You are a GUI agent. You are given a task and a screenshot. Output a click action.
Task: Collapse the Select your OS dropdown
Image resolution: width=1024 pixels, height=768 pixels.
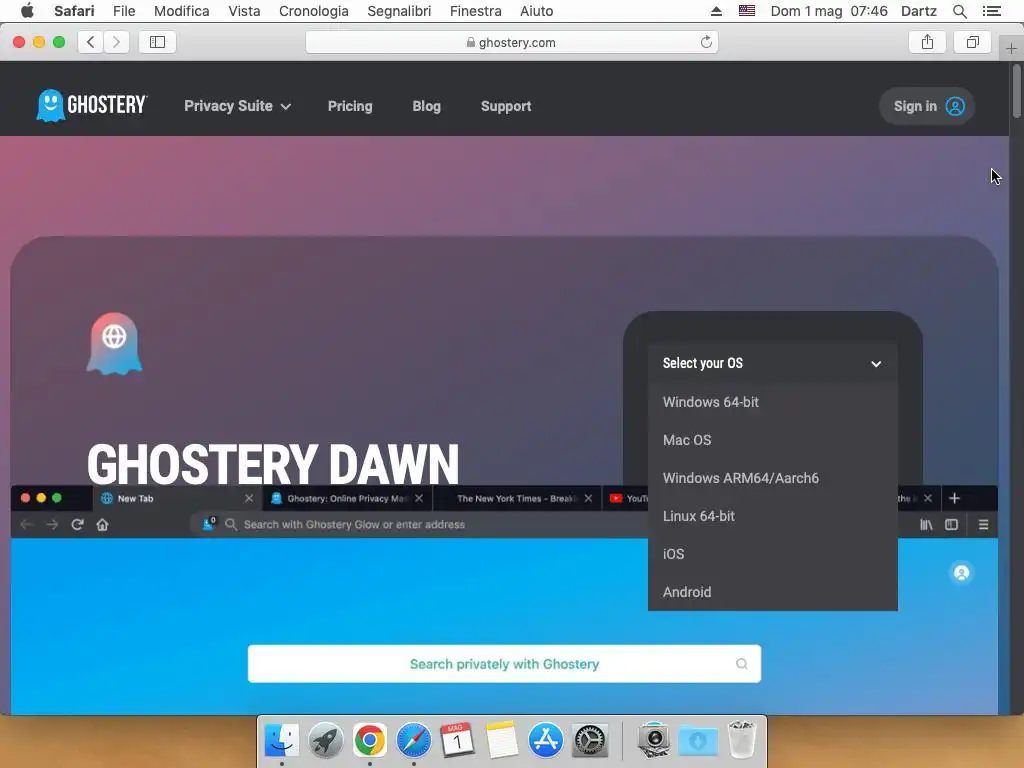tap(773, 364)
